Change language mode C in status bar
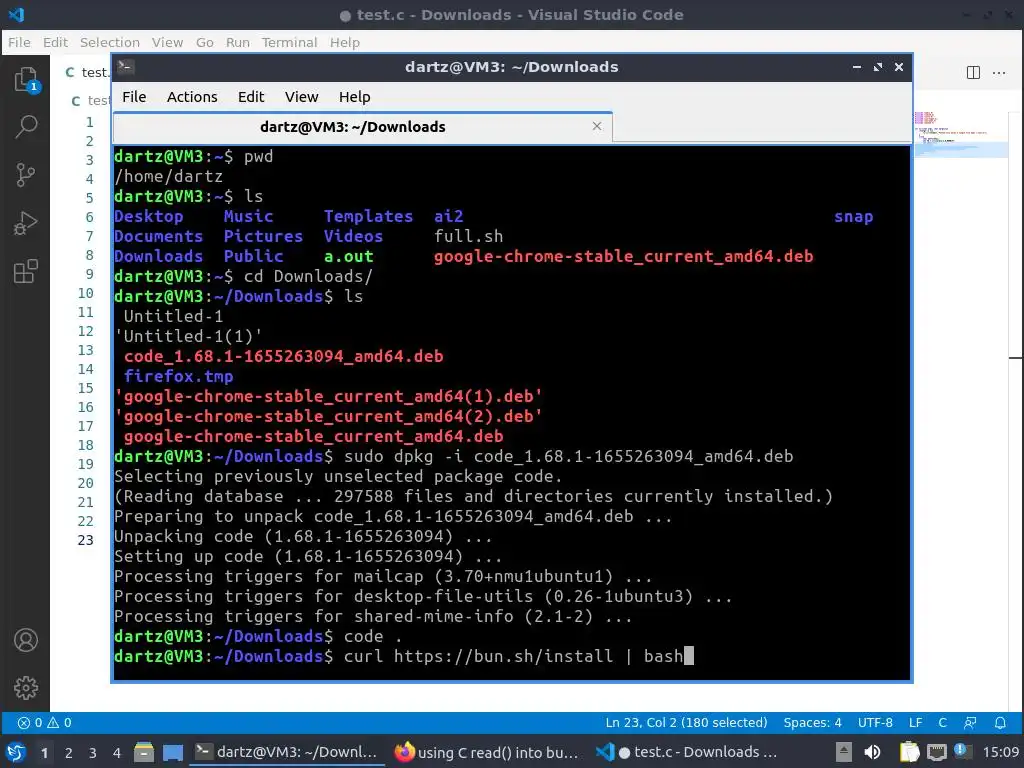This screenshot has height=768, width=1024. [942, 723]
